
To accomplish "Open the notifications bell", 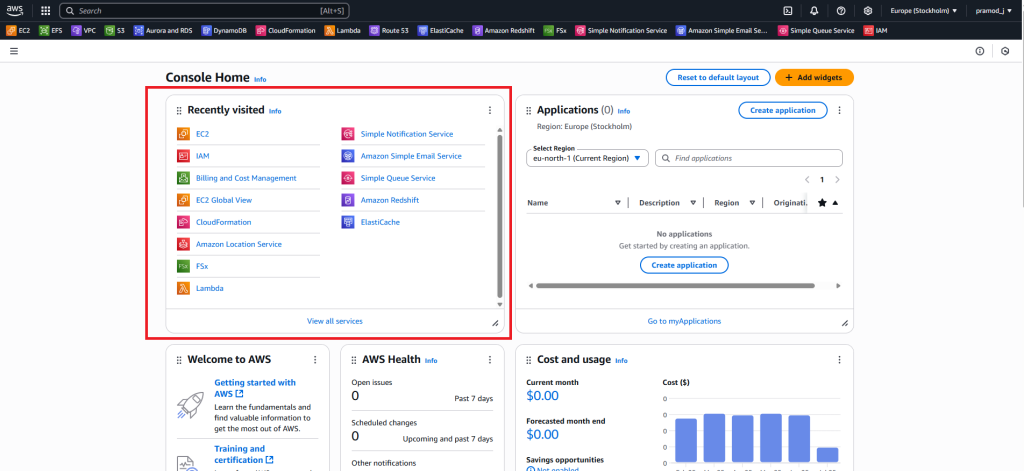I will [x=814, y=10].
